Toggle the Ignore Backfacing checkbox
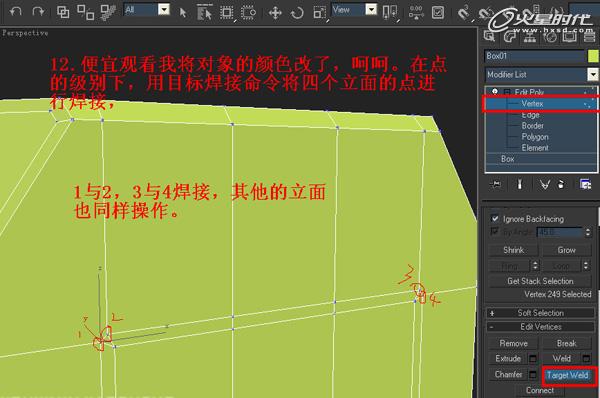The width and height of the screenshot is (600, 398). 495,219
